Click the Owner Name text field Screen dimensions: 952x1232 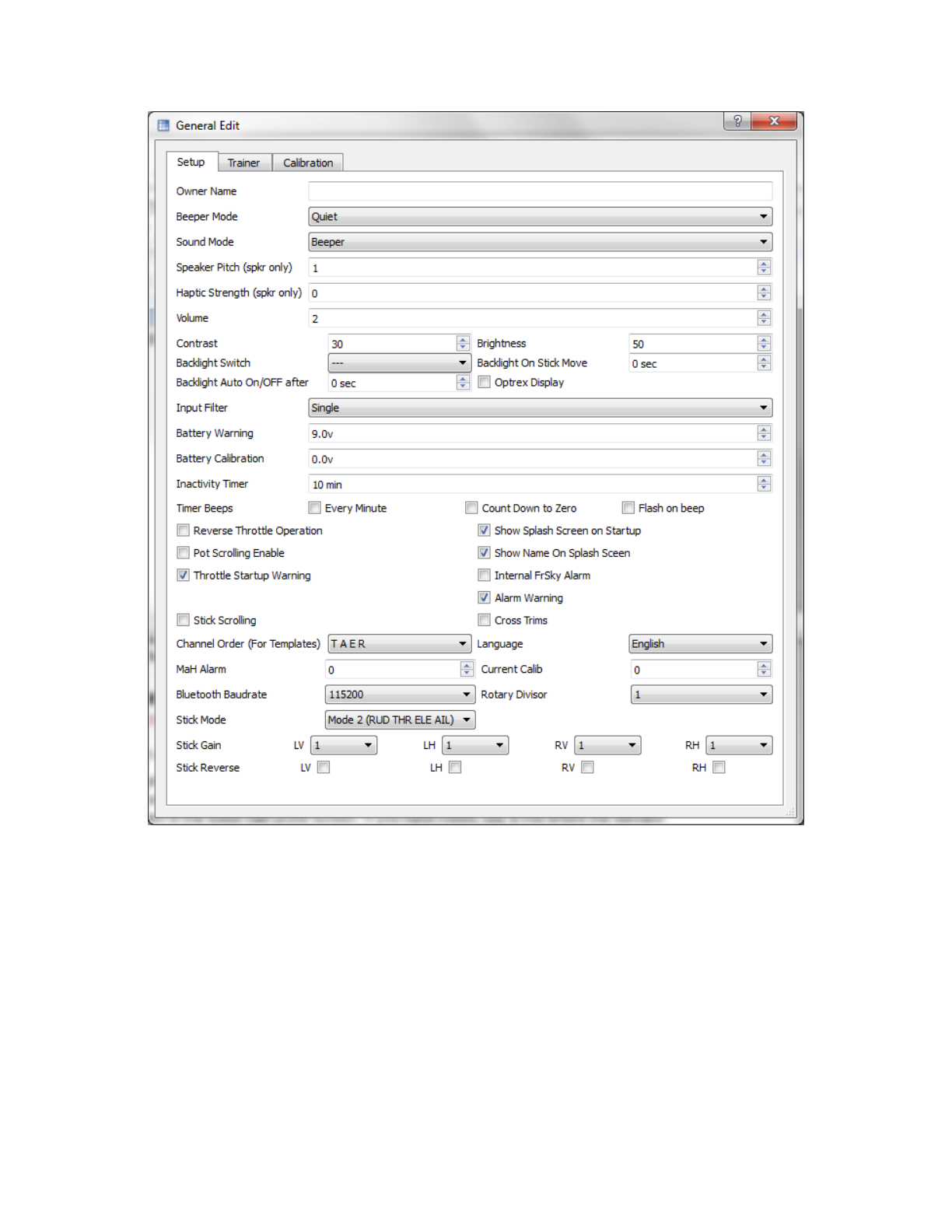pyautogui.click(x=540, y=191)
